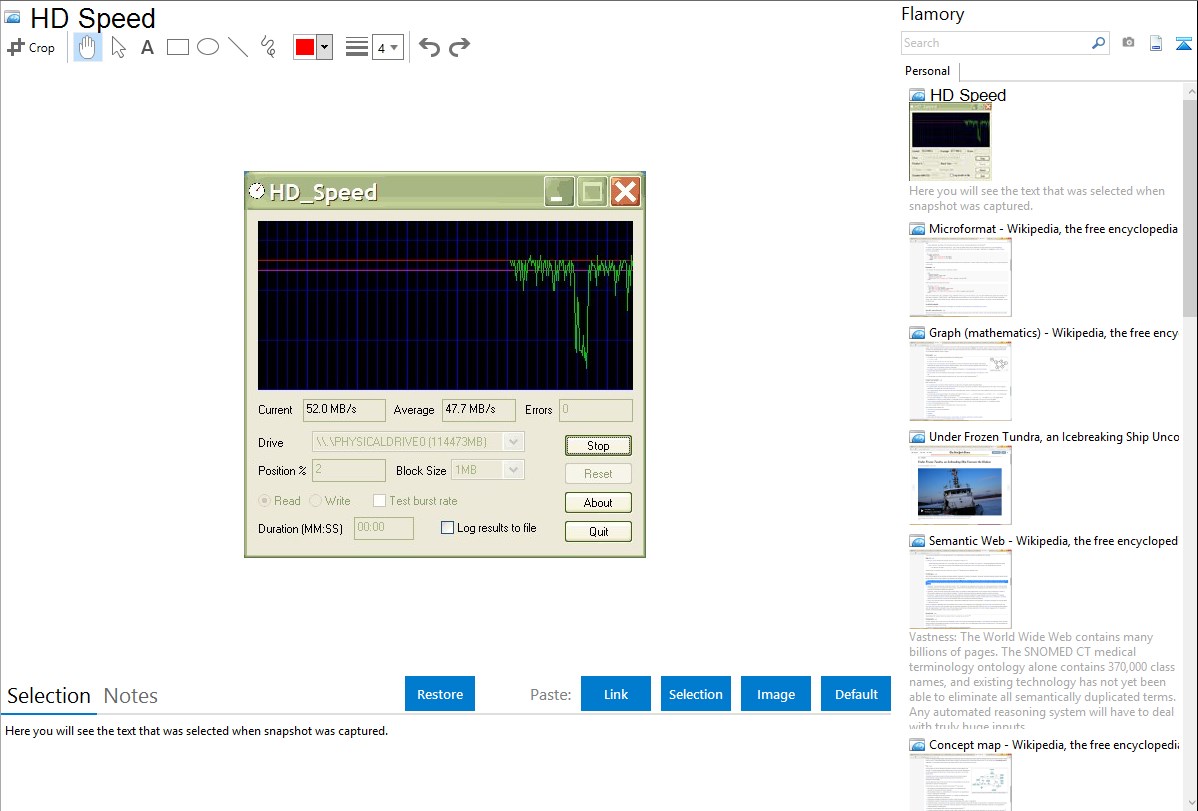Select the freehand scribble tool
This screenshot has height=811, width=1198.
pos(268,47)
